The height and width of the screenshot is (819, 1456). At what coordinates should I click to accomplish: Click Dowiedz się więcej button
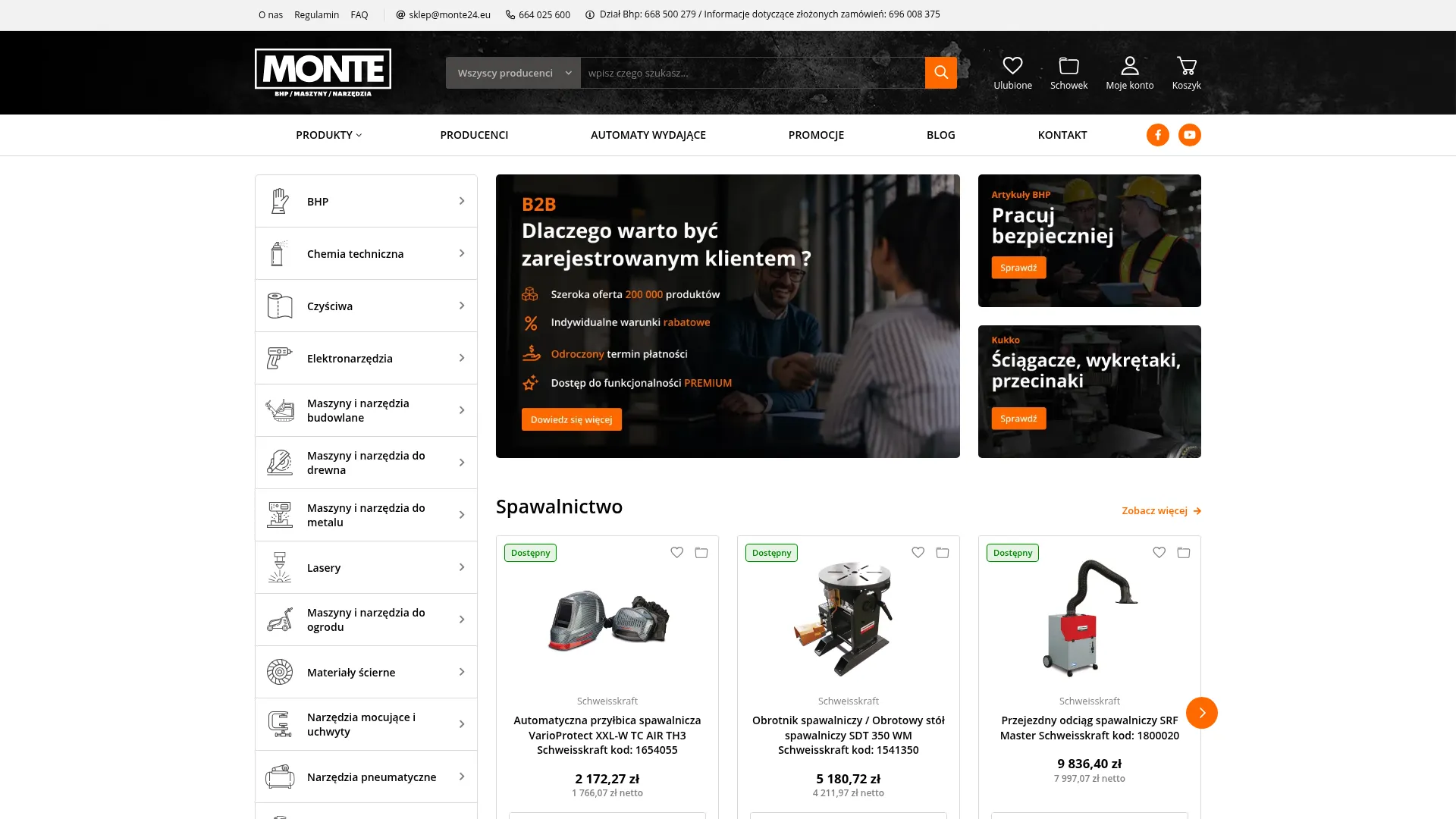[x=571, y=419]
